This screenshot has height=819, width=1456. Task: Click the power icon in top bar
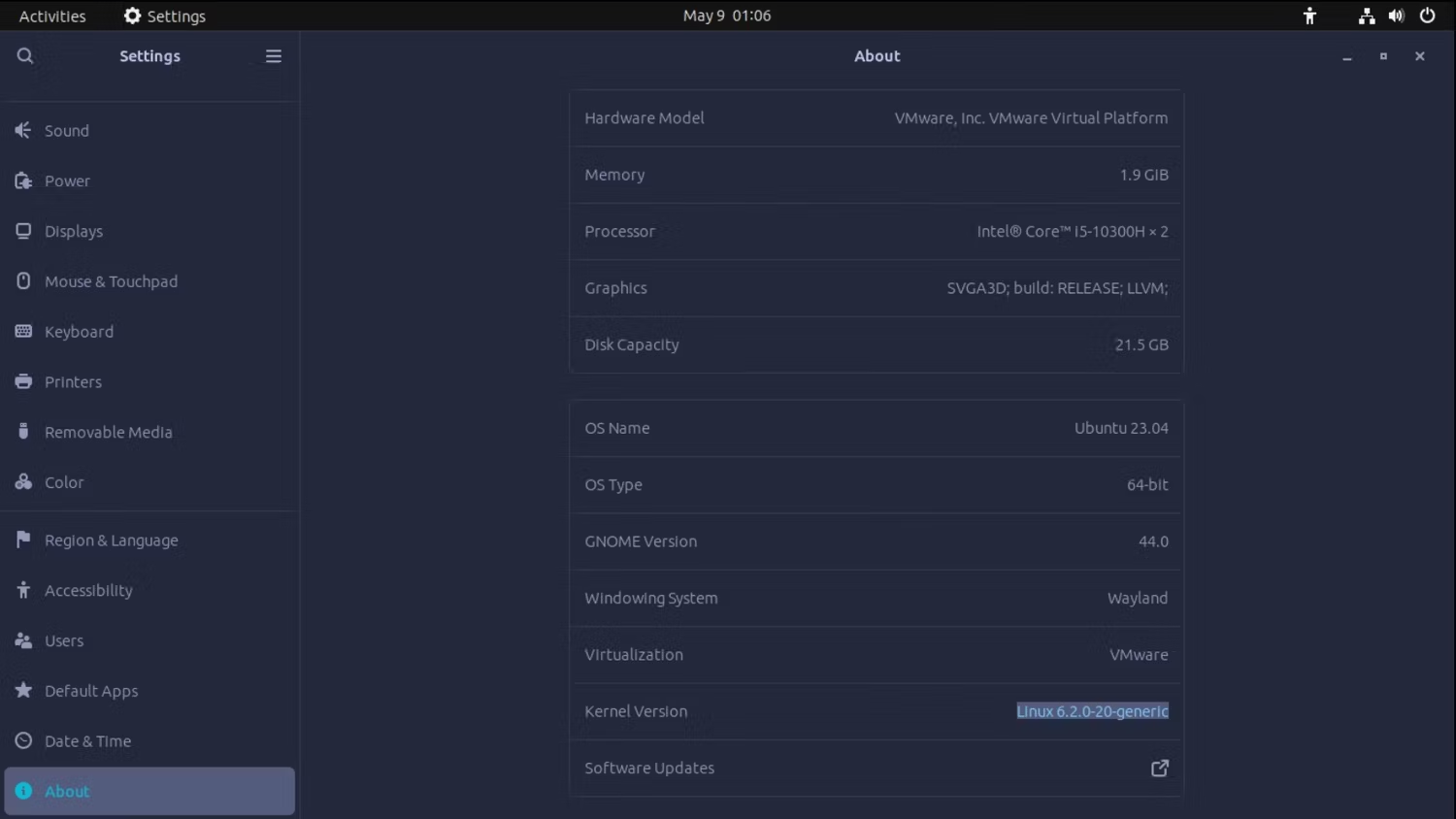coord(1427,16)
